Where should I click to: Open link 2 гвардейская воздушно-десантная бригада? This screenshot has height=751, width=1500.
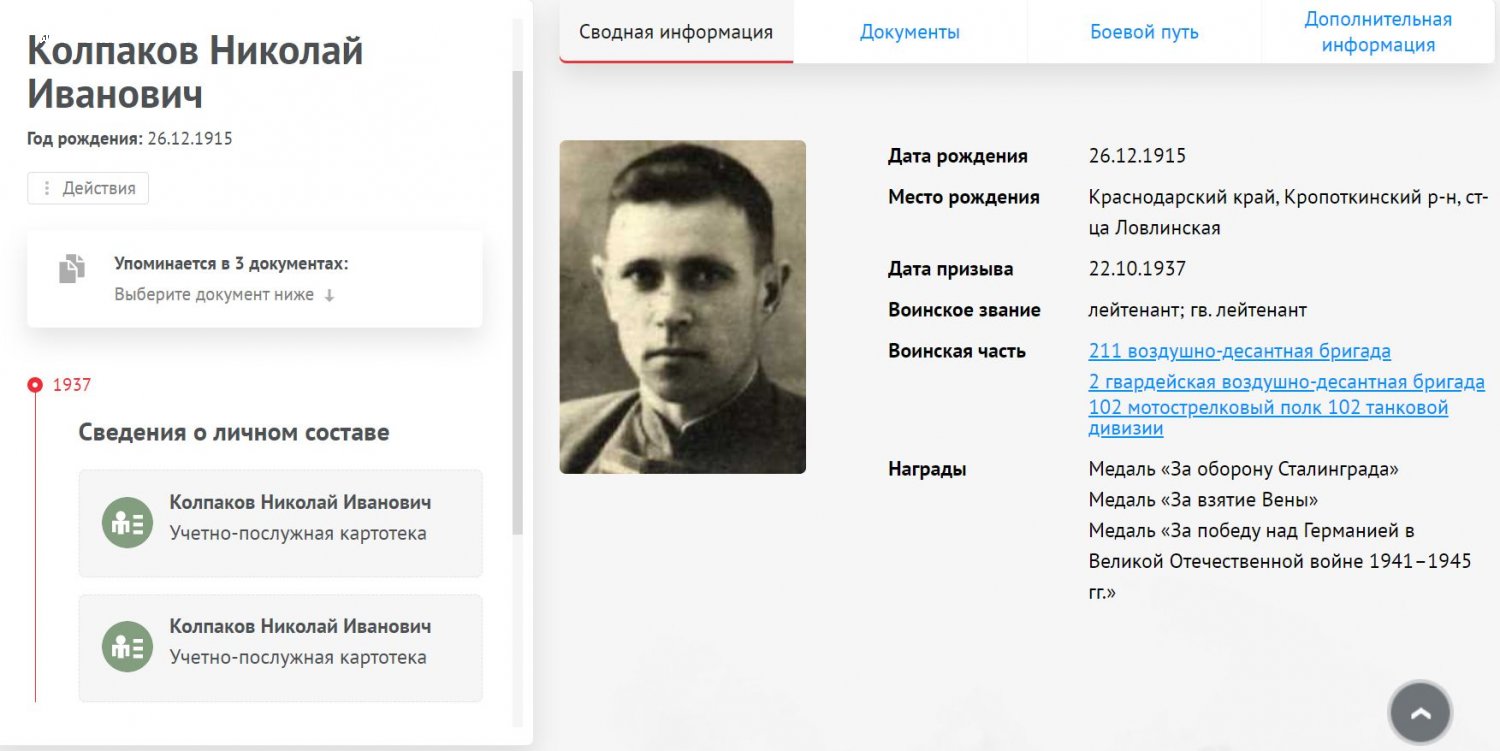(x=1286, y=382)
